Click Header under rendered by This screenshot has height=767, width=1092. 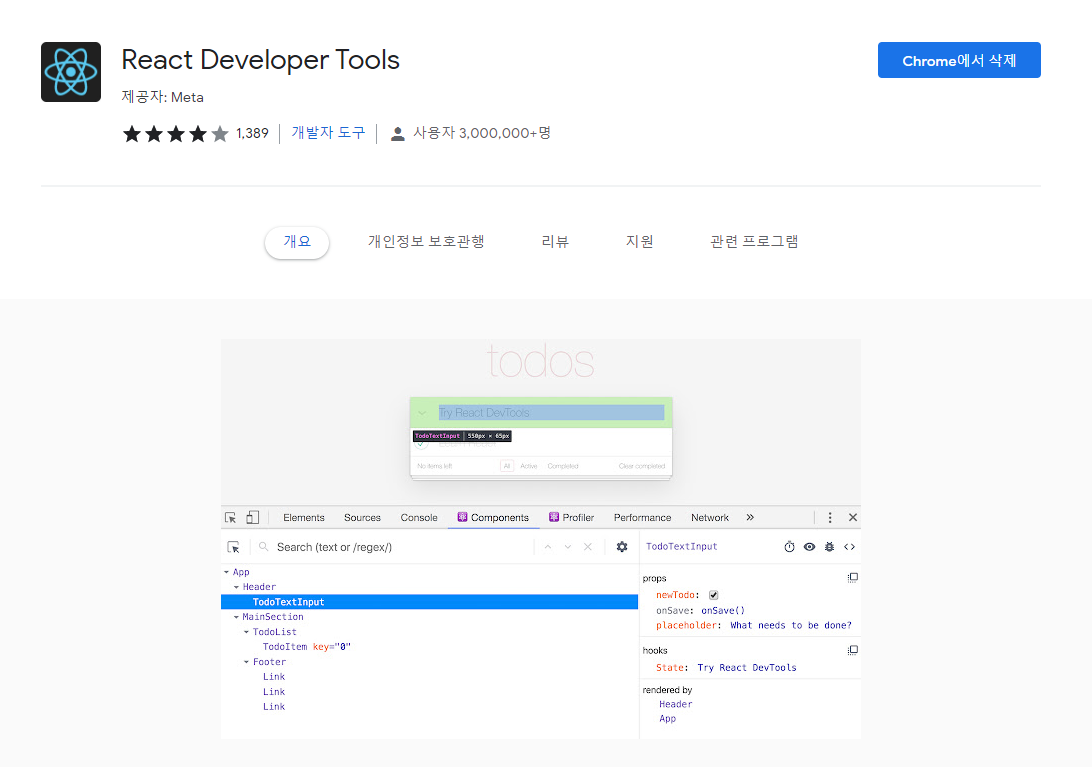click(x=676, y=704)
